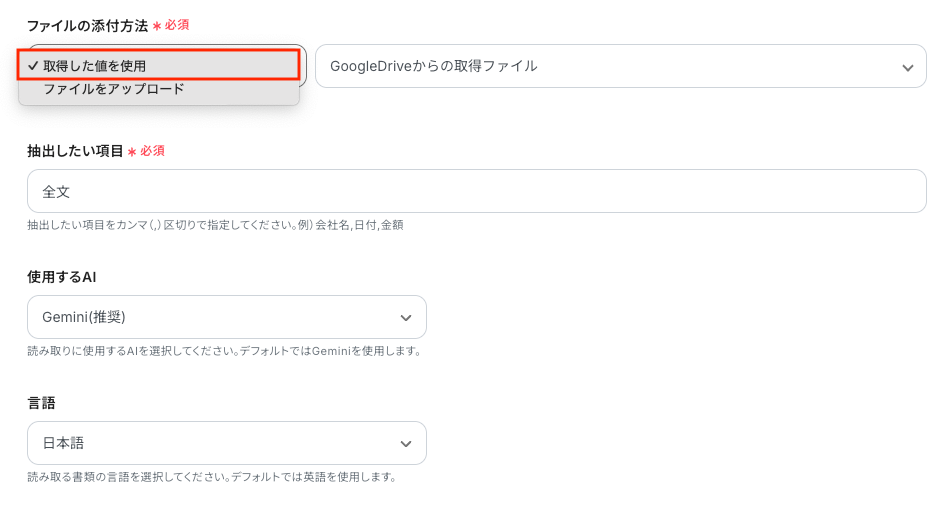Click the Gemini default hint text
Screen dimensions: 950x508
pyautogui.click(x=224, y=351)
